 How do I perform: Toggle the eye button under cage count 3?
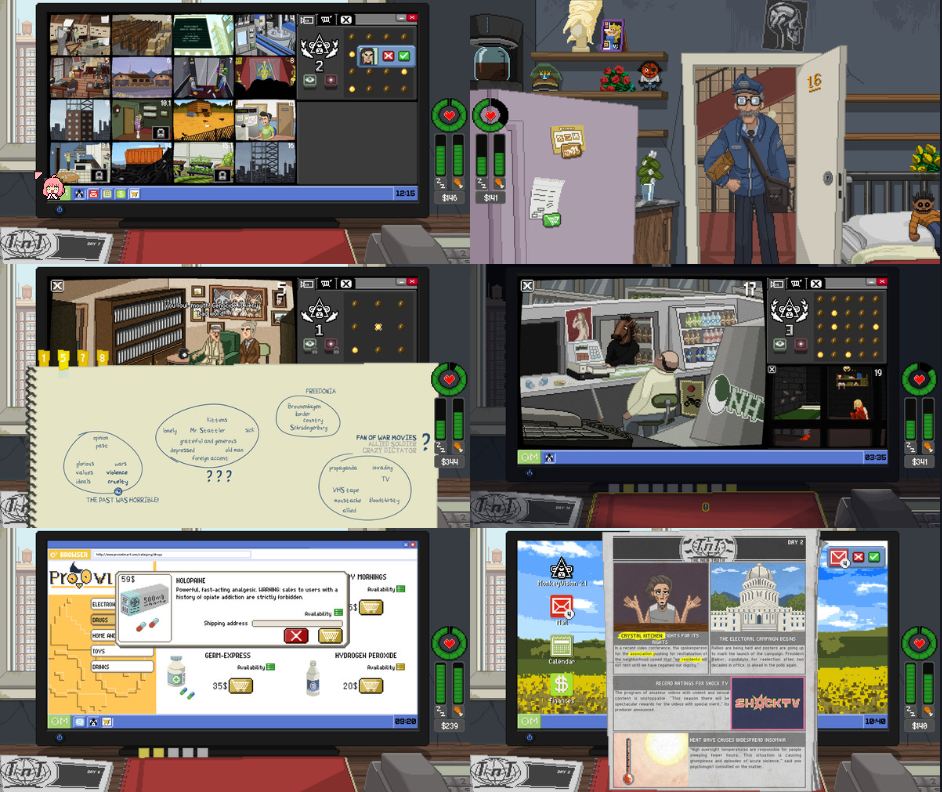[x=779, y=344]
